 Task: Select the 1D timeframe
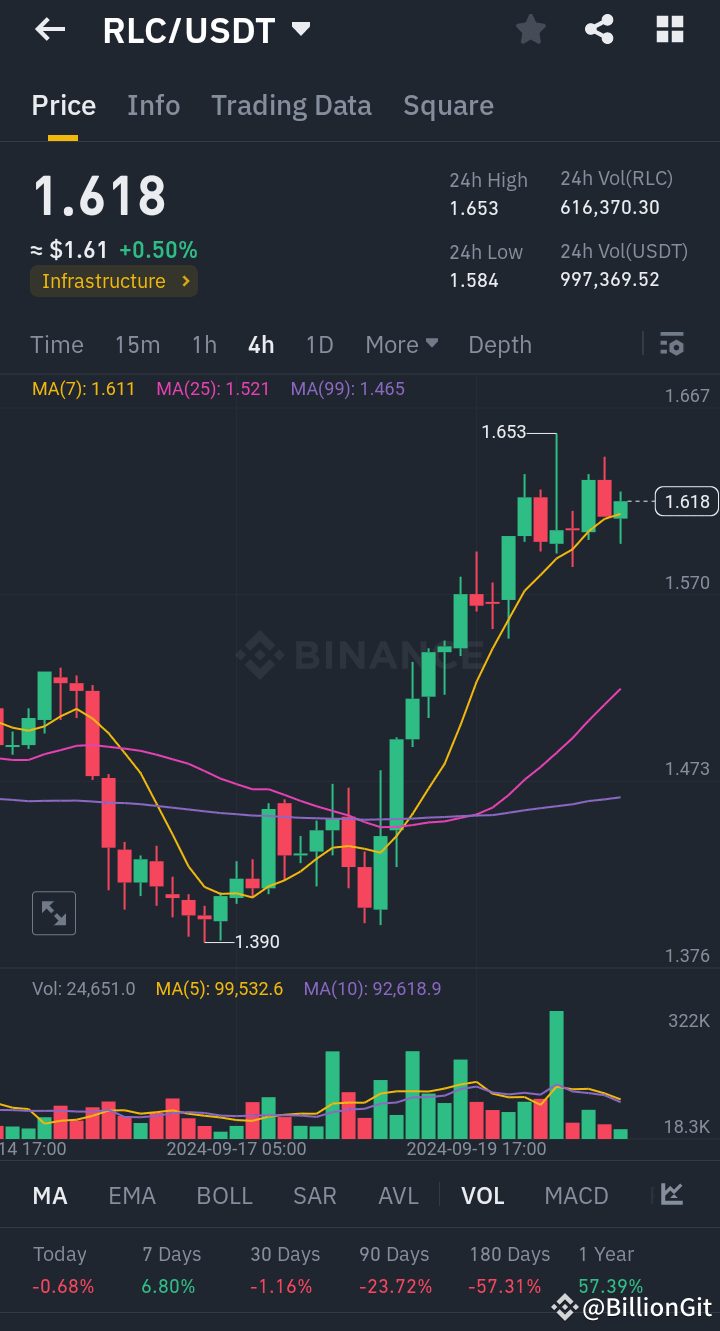319,344
